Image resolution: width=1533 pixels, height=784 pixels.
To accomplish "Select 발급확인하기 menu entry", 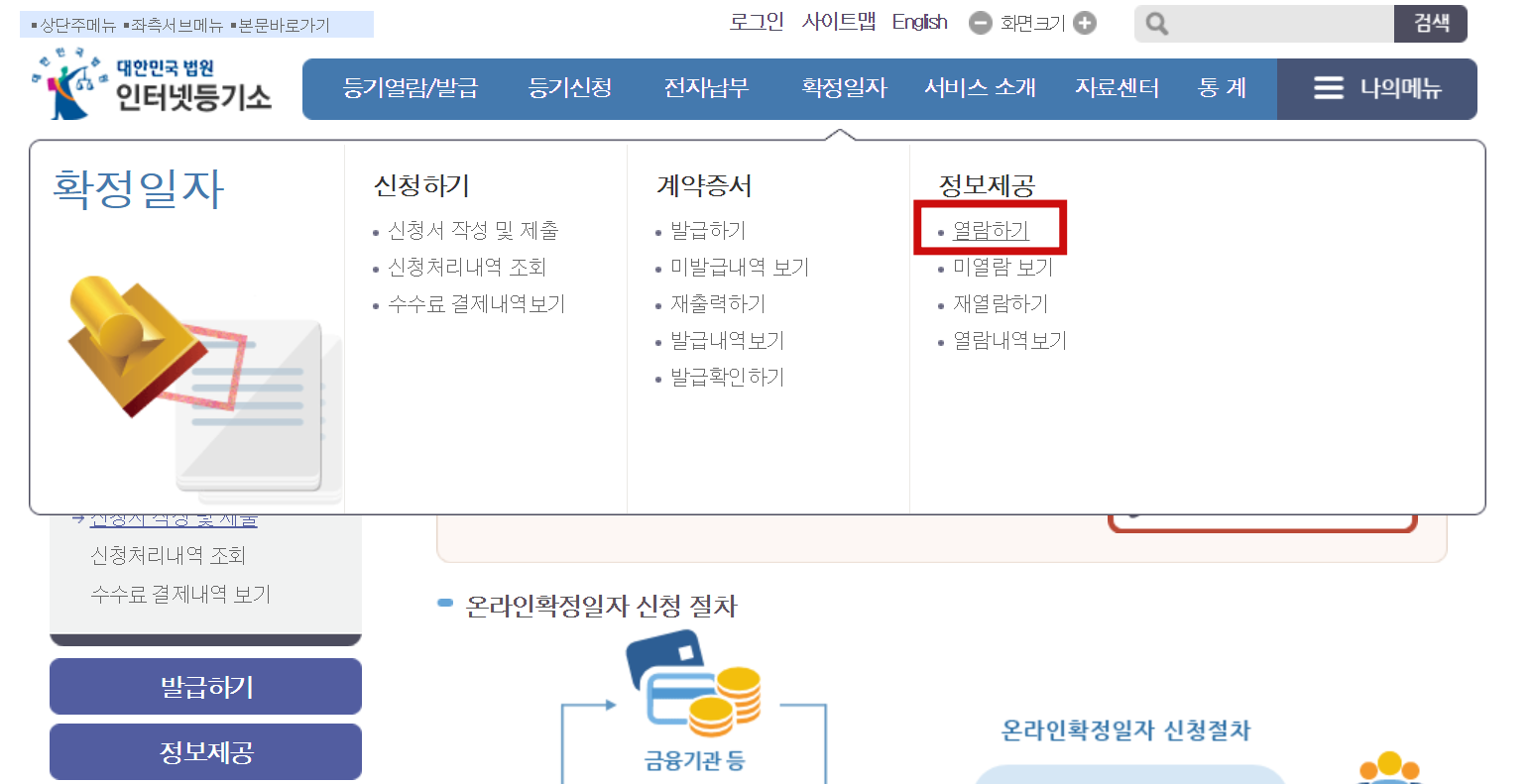I will click(728, 378).
